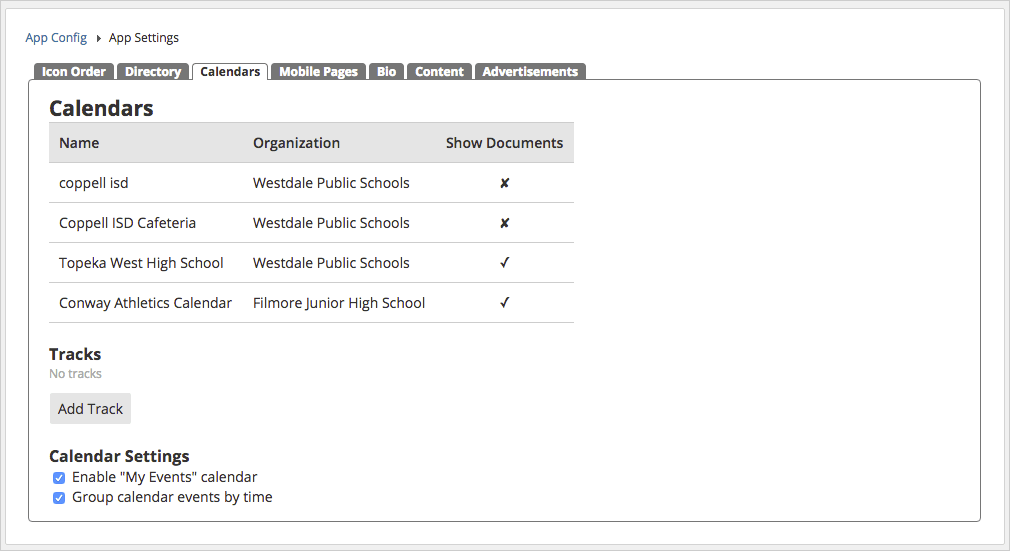Click the checkmark in Topeka West High School row

coord(504,262)
